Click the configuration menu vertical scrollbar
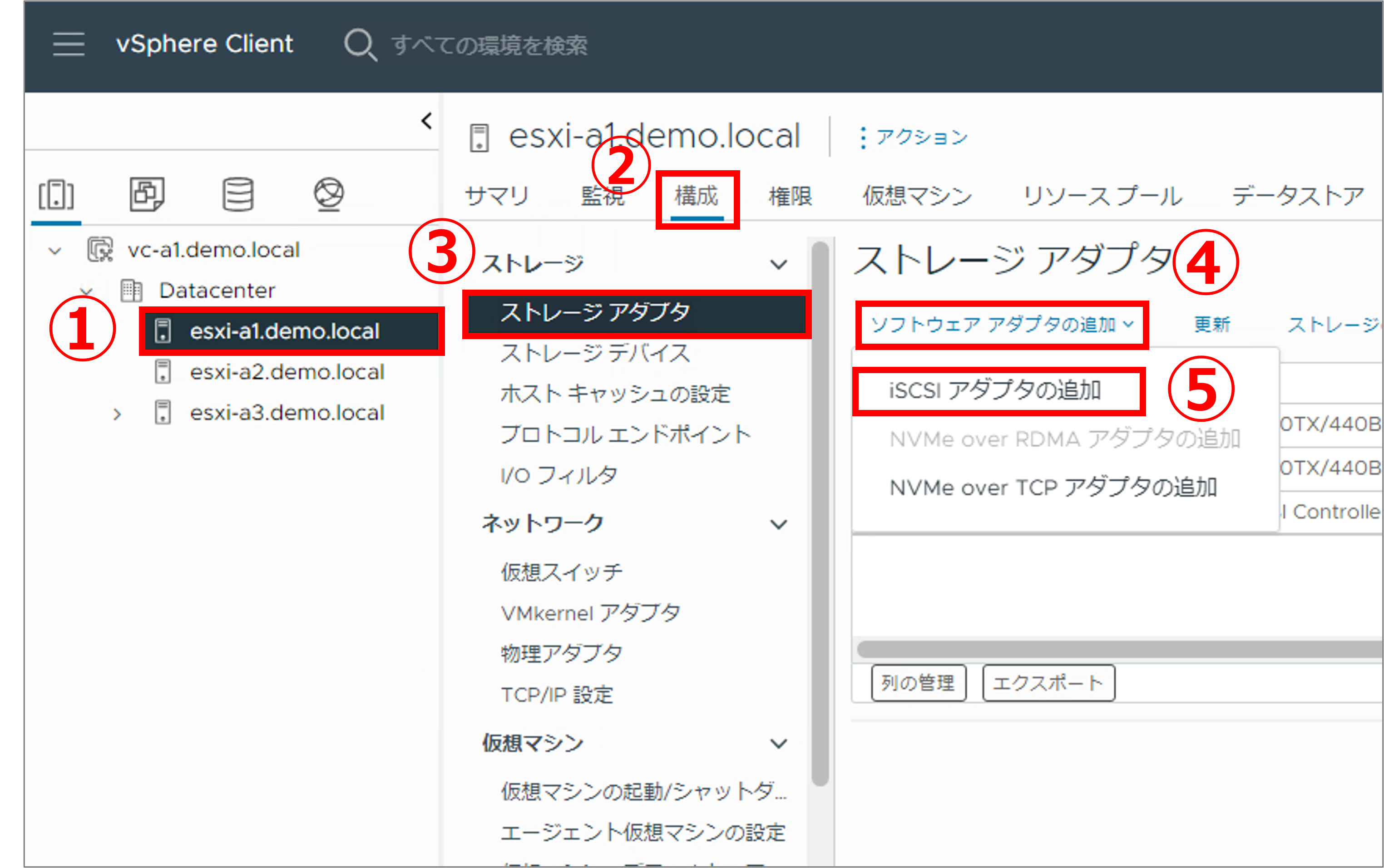1384x868 pixels. [x=821, y=513]
